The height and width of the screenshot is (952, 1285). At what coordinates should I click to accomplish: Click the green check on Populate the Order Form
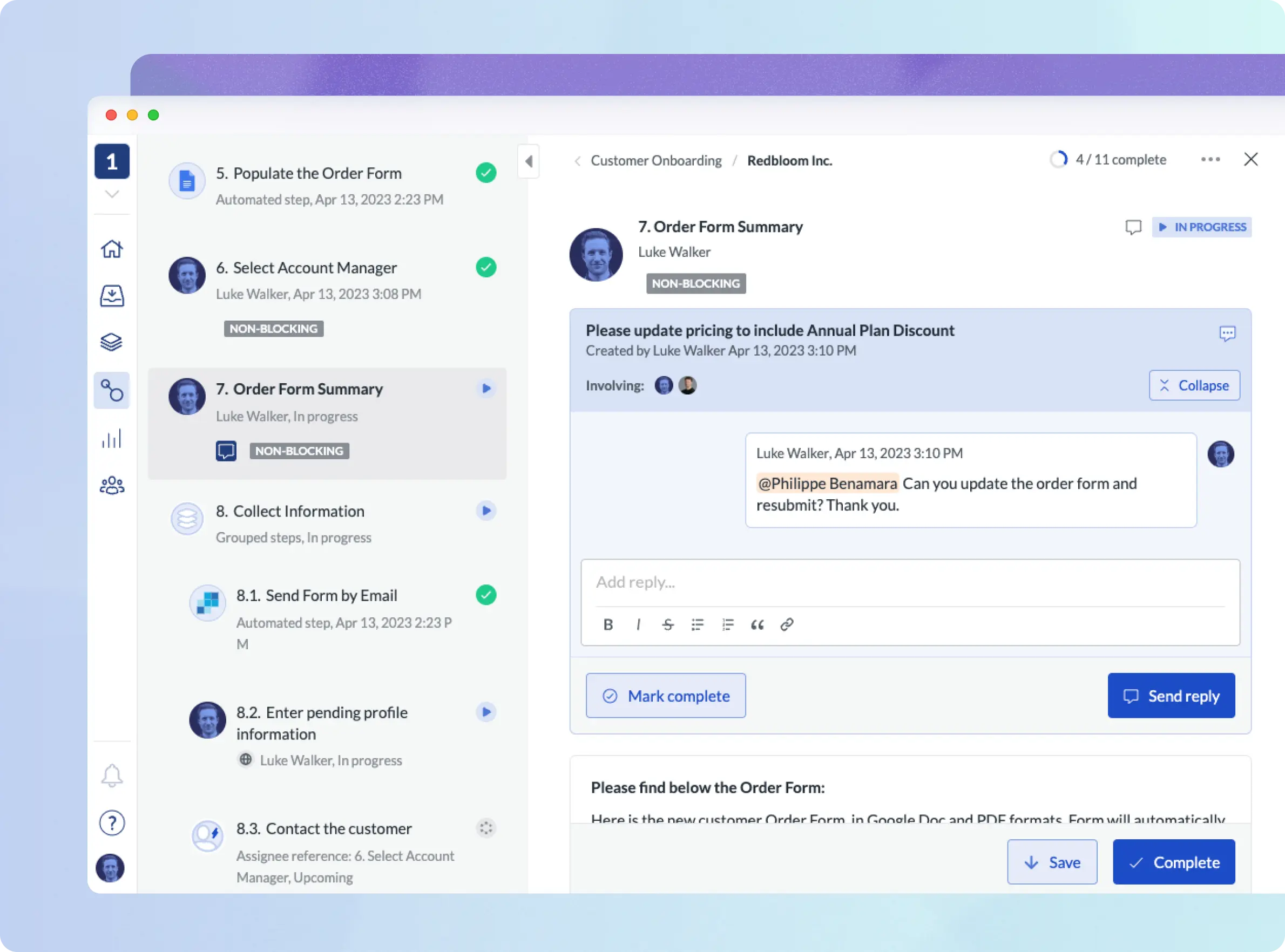click(486, 173)
